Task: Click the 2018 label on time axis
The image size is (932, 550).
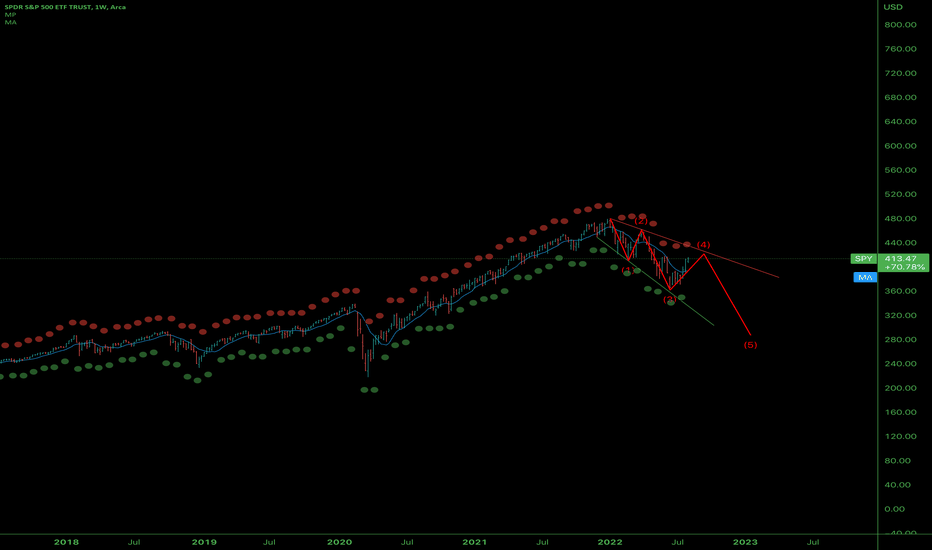Action: tap(66, 542)
